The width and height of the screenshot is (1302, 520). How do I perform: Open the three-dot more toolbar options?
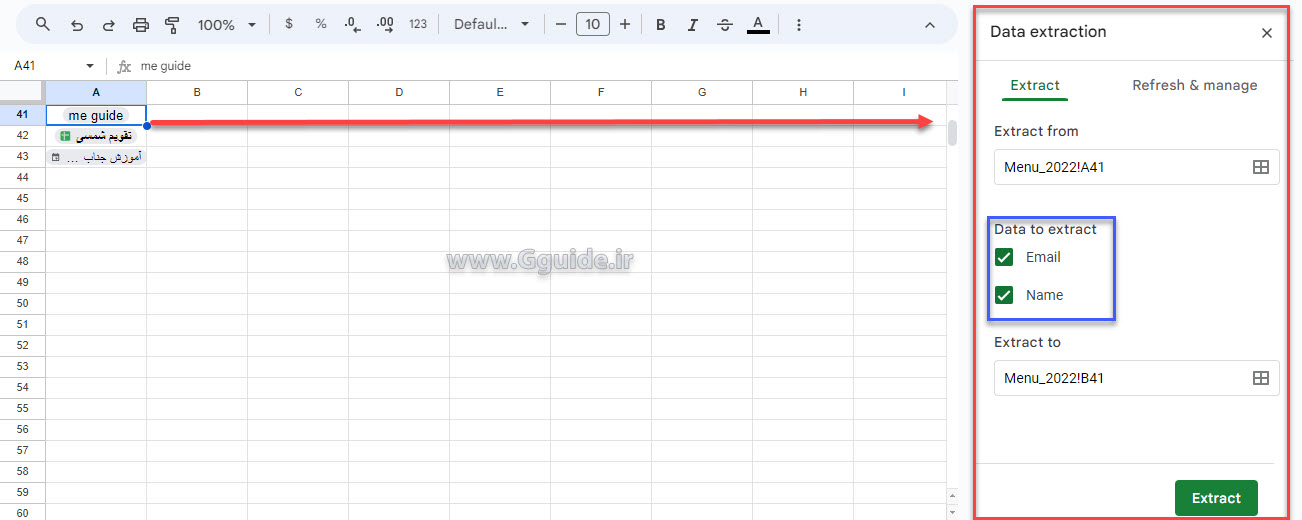point(798,25)
